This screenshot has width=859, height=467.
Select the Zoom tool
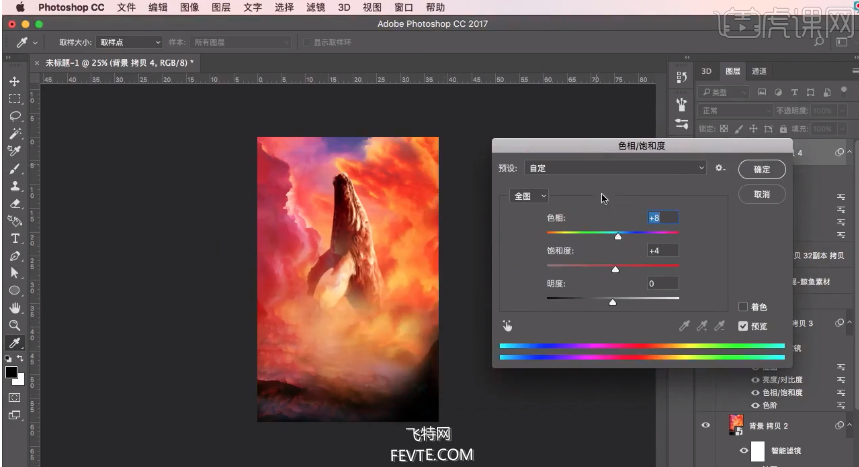15,326
